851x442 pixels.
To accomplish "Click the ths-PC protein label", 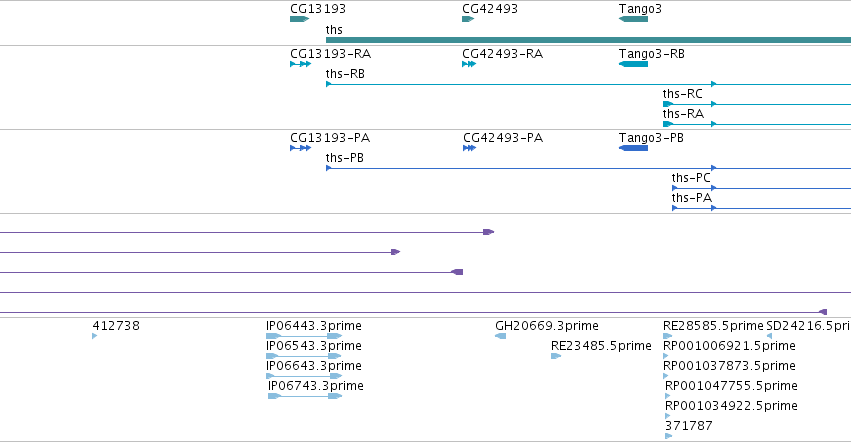I will pyautogui.click(x=691, y=178).
